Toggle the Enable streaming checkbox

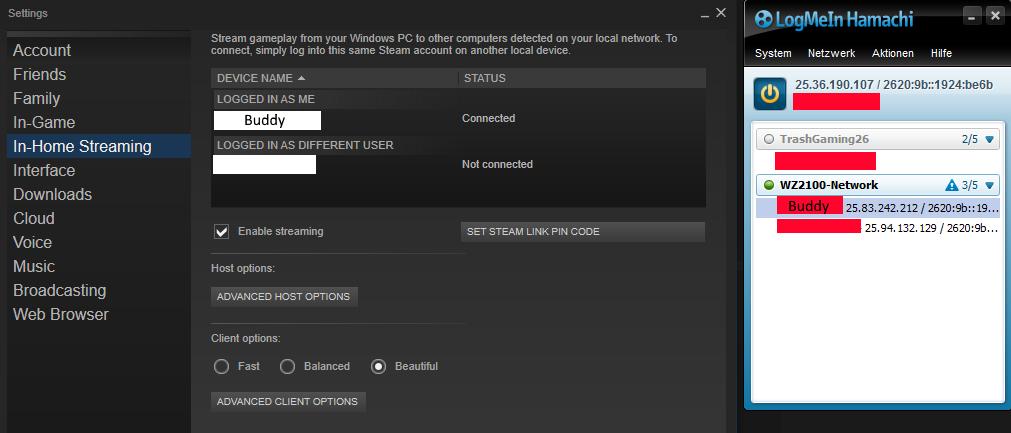click(x=222, y=231)
